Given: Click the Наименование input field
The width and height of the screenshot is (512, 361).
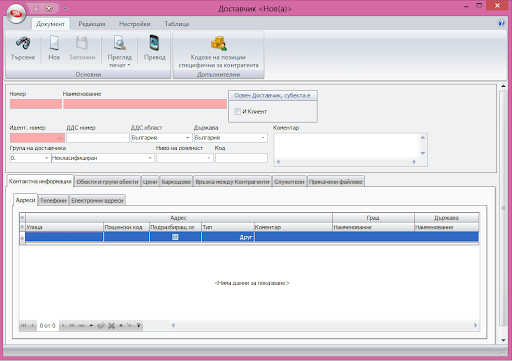Looking at the screenshot, I should point(145,104).
